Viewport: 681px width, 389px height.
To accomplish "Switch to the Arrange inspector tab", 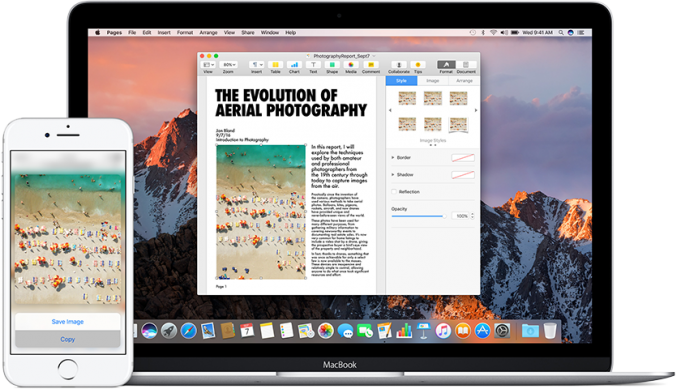I will tap(464, 81).
